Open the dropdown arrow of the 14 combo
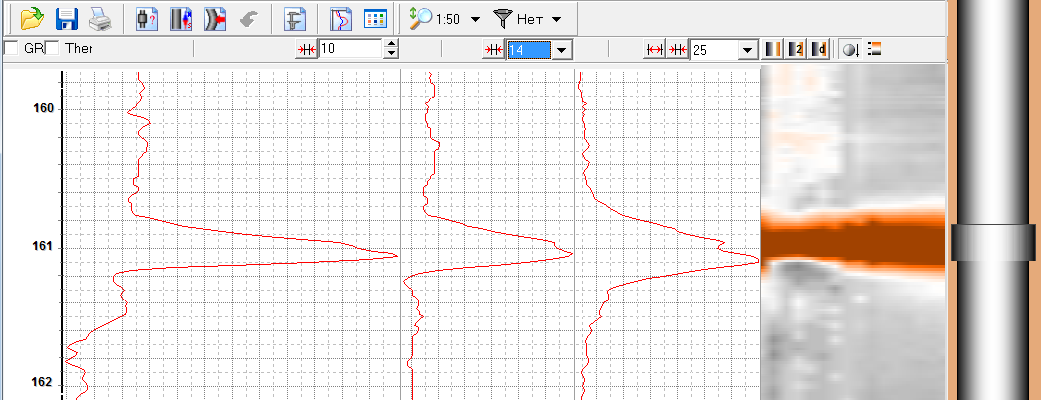 562,50
